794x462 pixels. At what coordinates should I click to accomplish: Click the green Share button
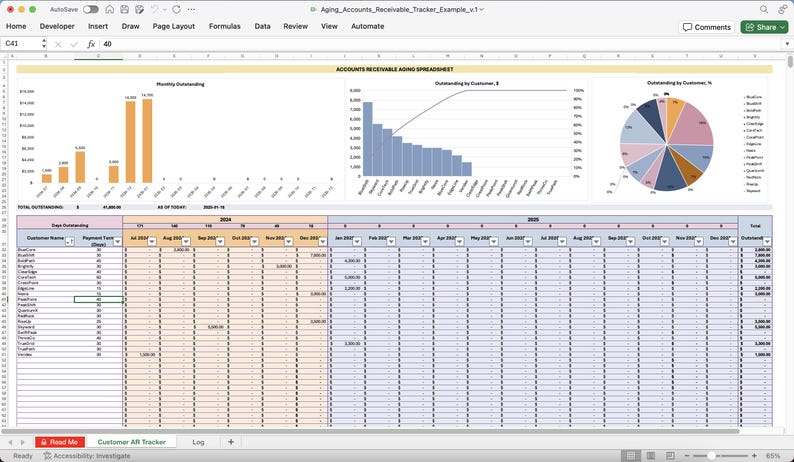point(764,27)
